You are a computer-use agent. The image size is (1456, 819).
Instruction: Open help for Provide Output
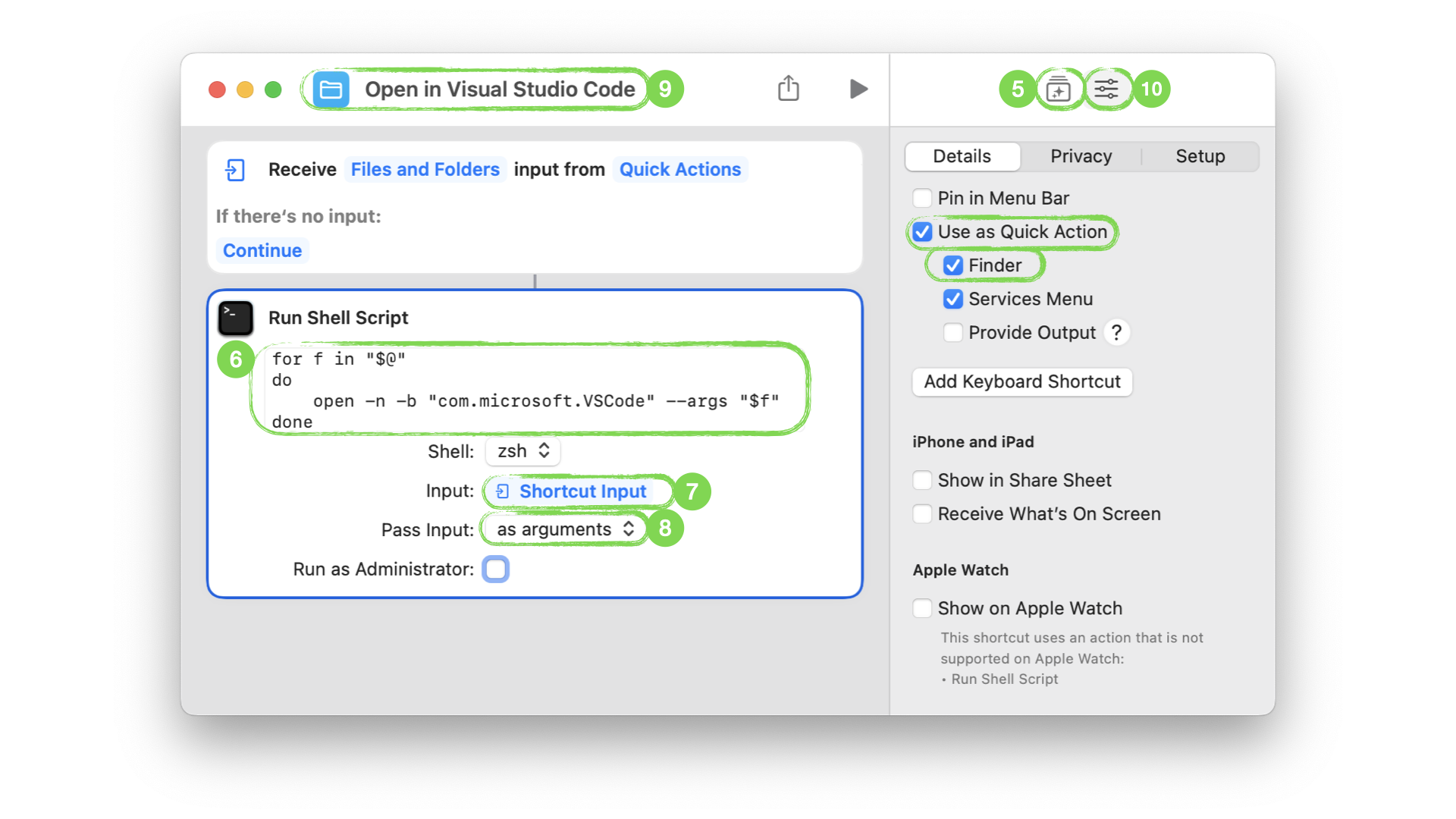1116,332
